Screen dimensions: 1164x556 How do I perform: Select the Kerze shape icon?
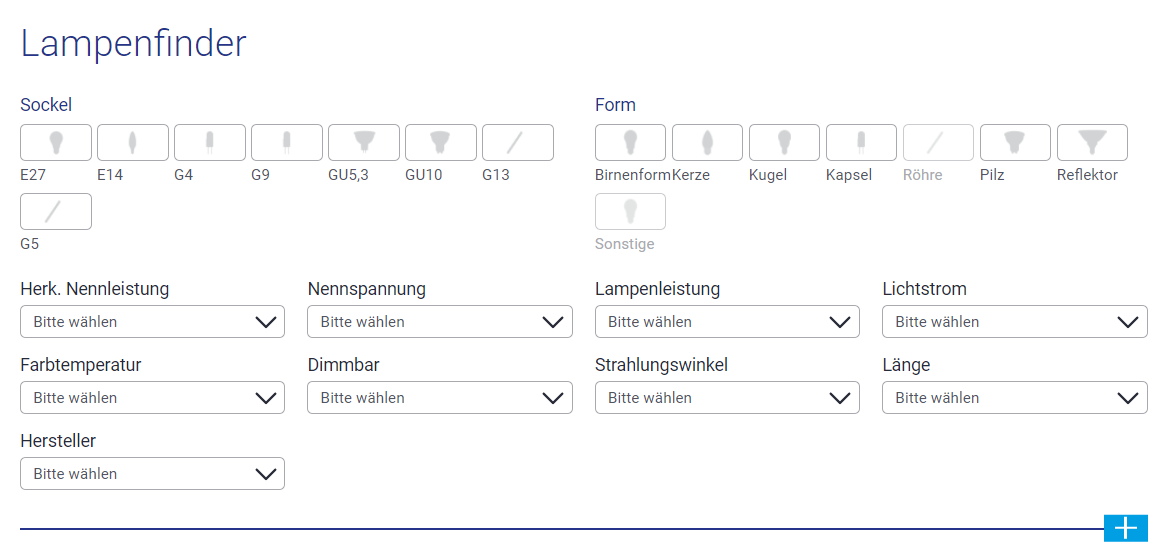[707, 143]
